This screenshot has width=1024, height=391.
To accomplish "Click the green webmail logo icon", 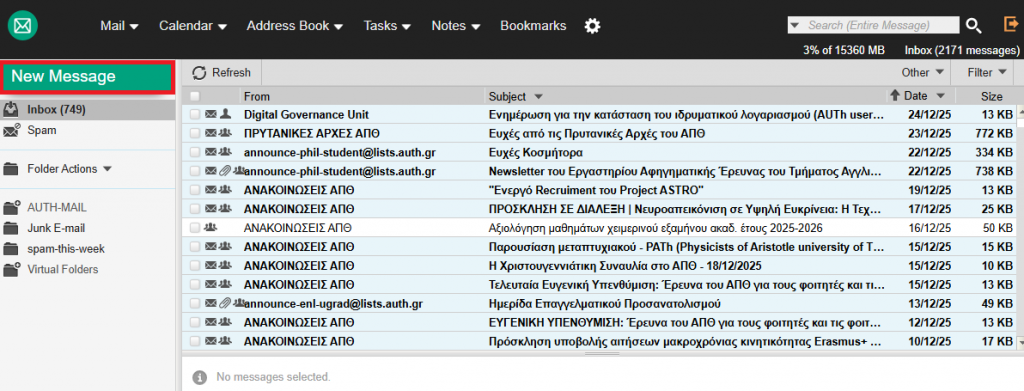I will 23,26.
